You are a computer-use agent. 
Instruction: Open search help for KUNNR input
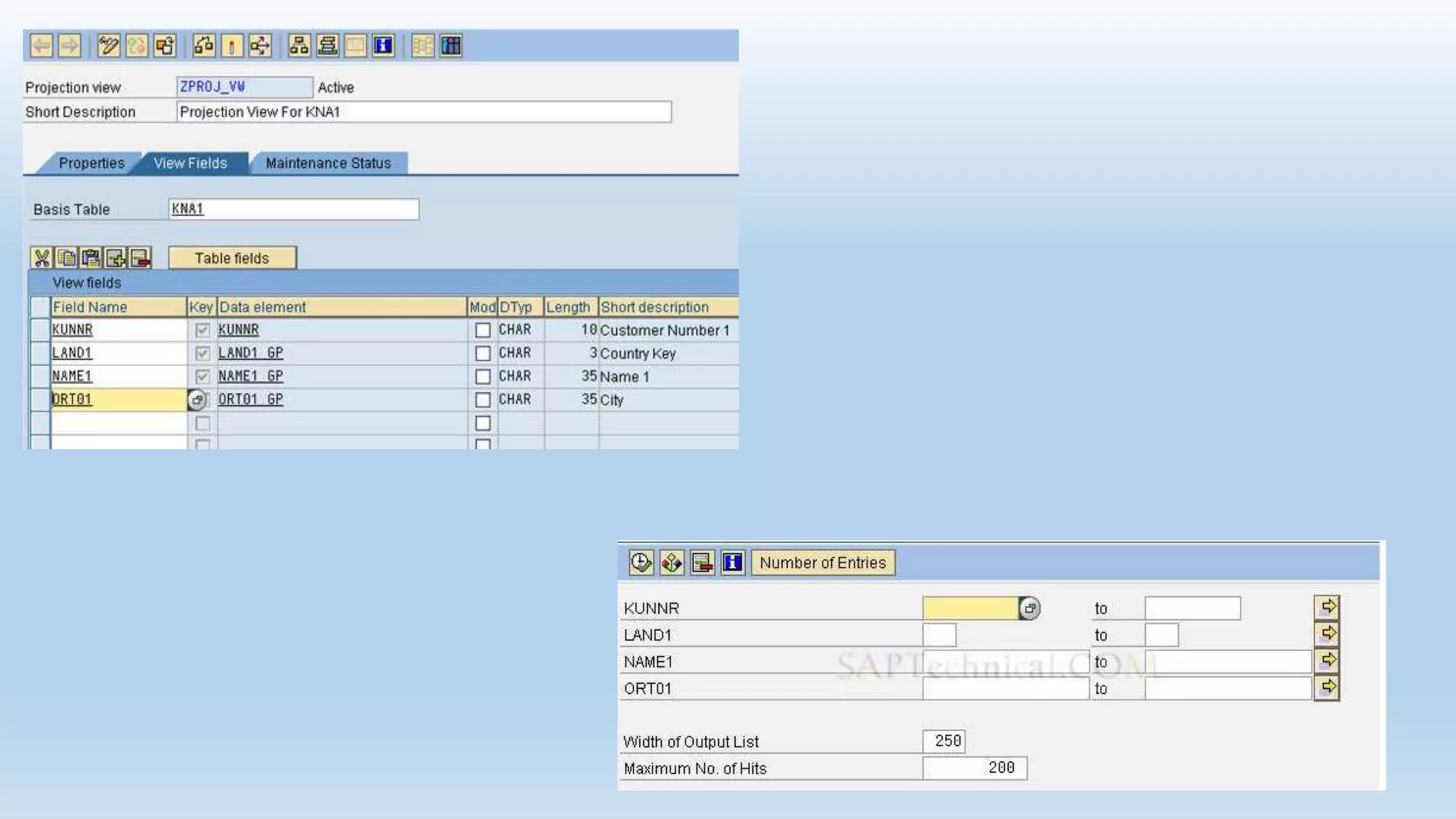(x=1029, y=609)
